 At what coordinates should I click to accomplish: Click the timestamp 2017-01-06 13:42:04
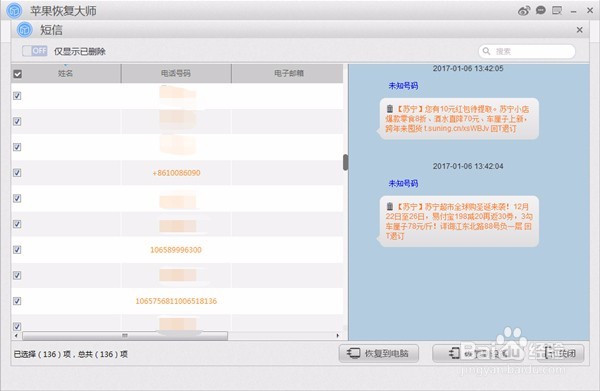coord(468,166)
